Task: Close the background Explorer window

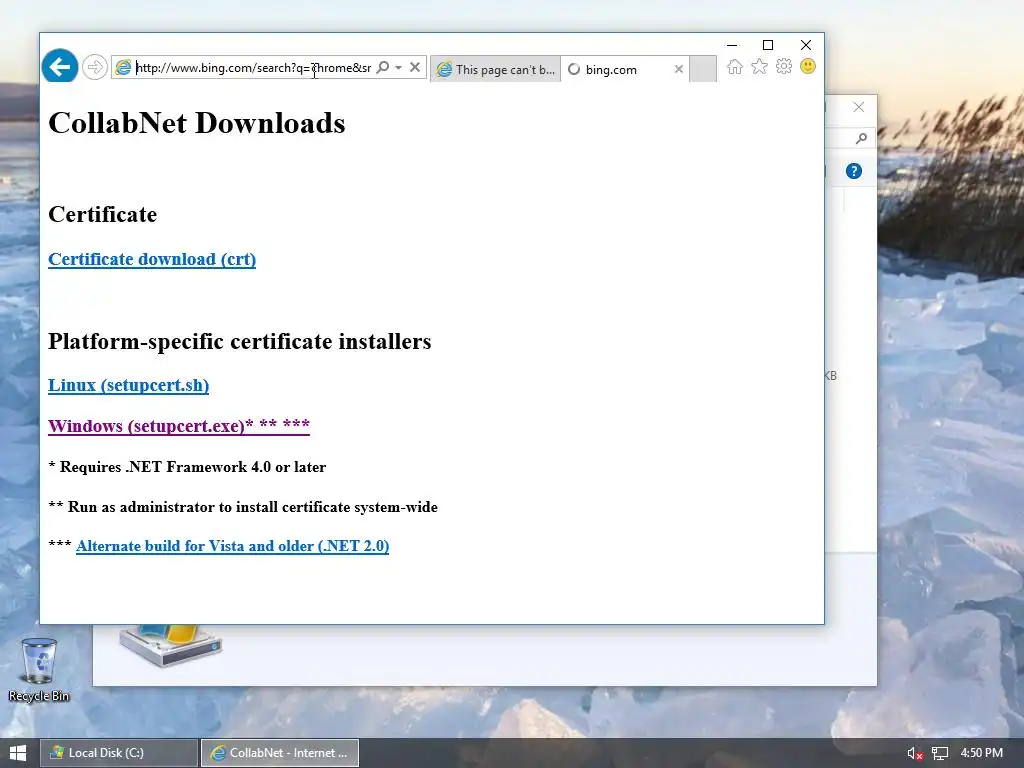Action: [859, 107]
